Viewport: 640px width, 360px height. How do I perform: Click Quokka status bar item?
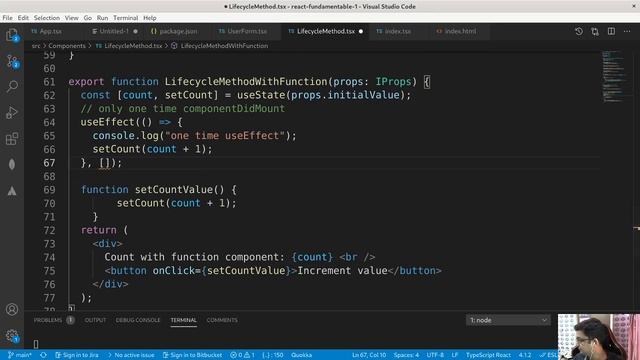302,355
